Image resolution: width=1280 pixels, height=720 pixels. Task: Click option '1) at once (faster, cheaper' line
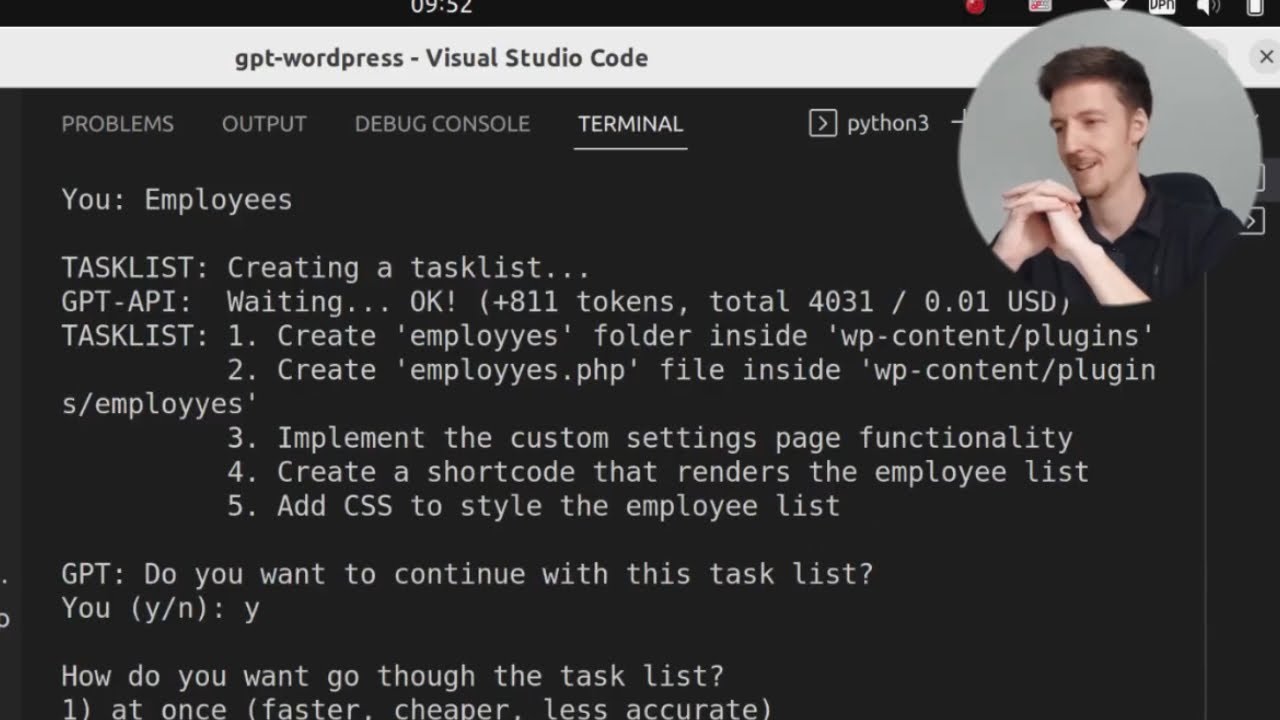pyautogui.click(x=417, y=708)
